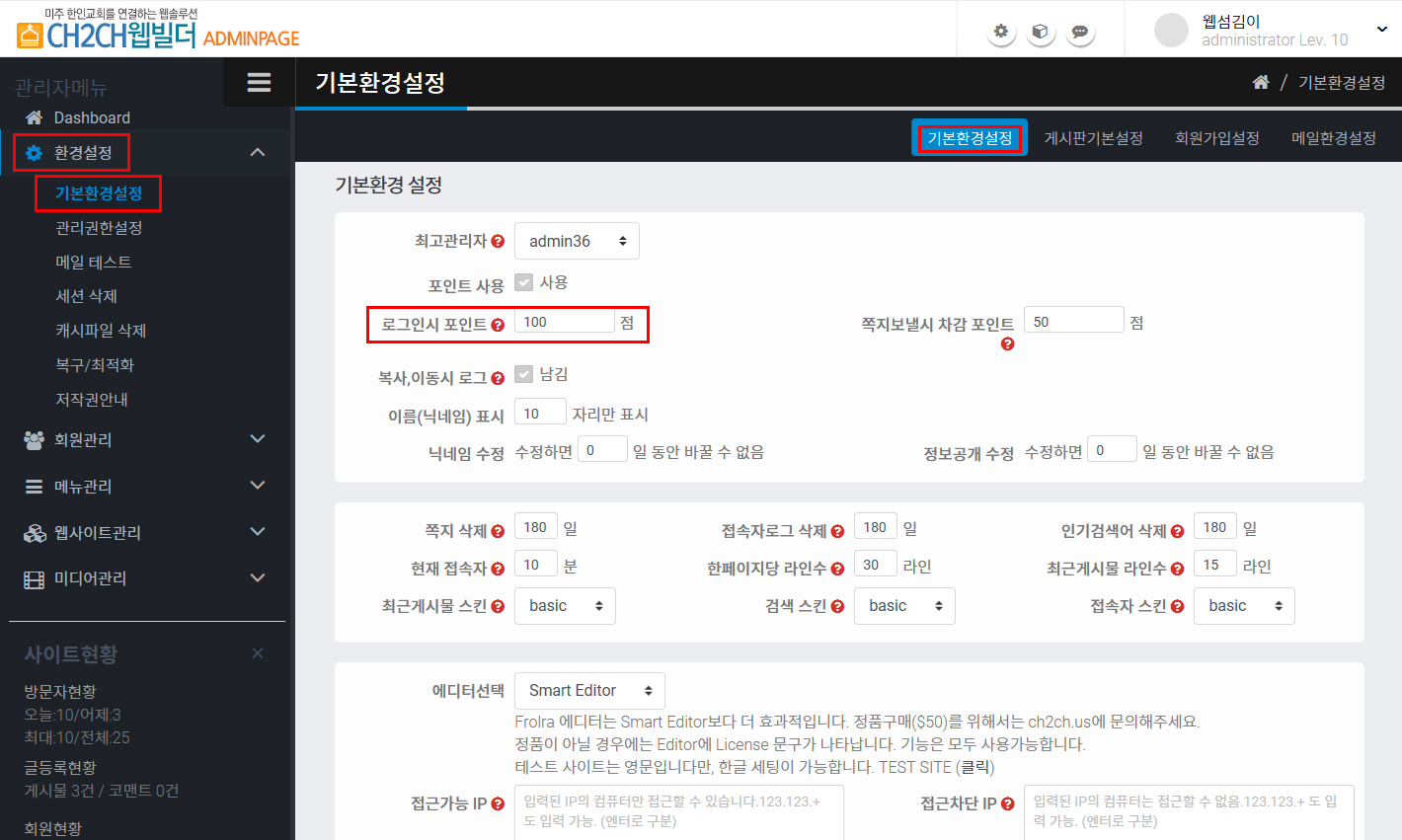Switch to the 메일환경설정 tab

click(1333, 138)
